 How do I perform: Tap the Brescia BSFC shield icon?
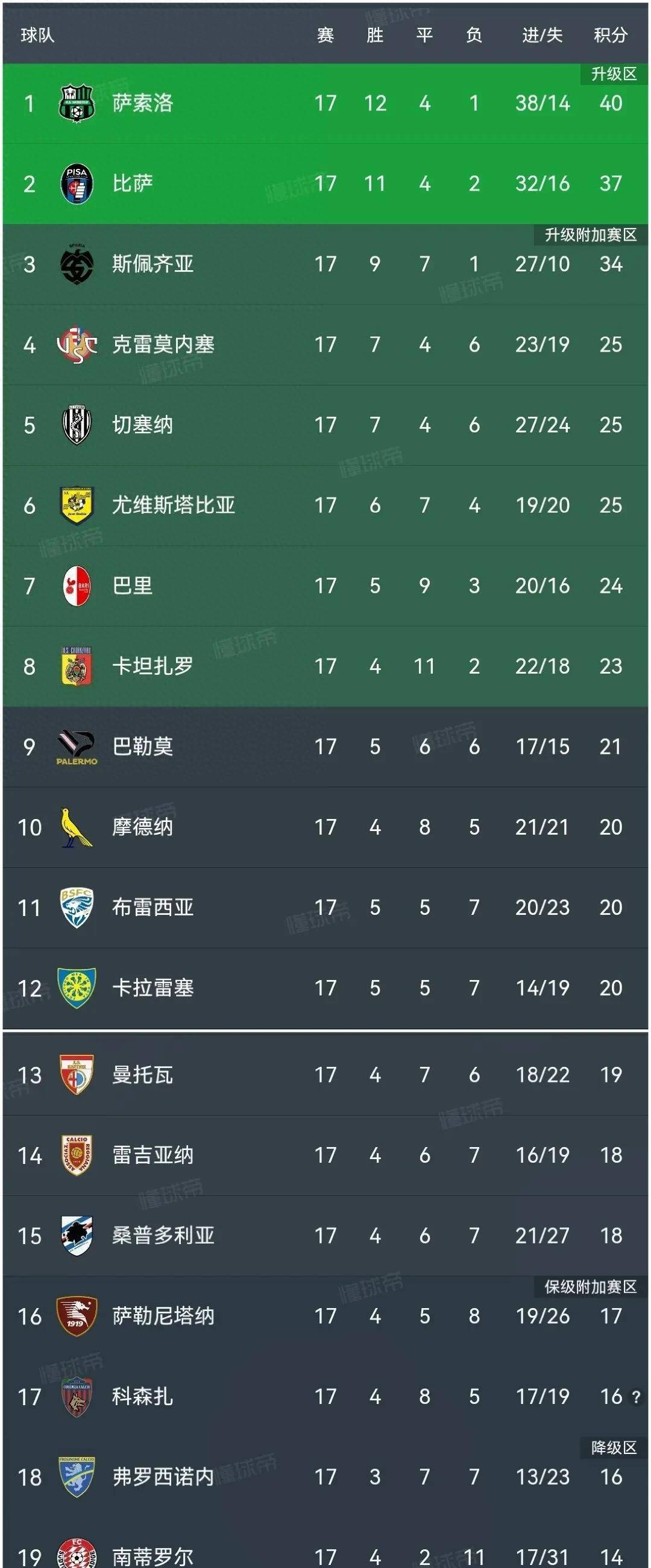(x=77, y=908)
